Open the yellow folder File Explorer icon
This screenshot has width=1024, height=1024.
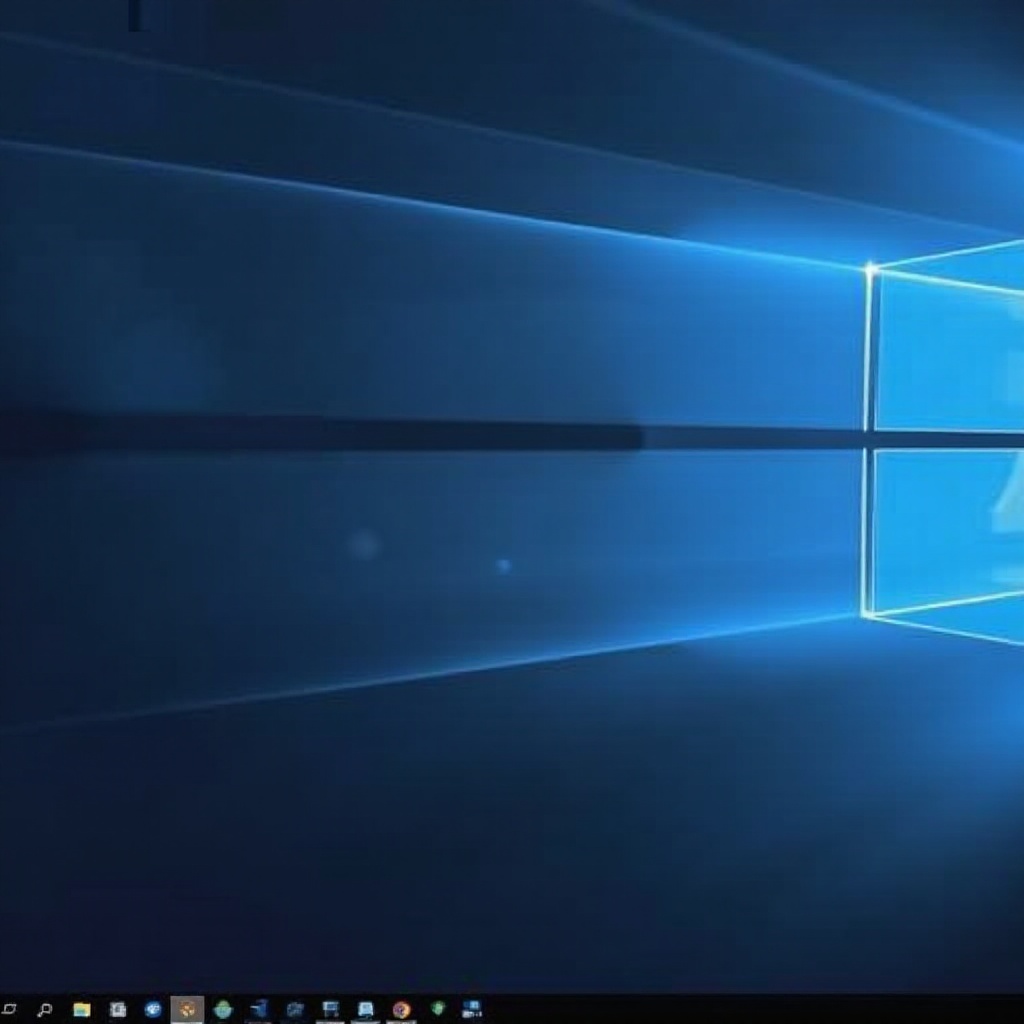(x=82, y=1010)
